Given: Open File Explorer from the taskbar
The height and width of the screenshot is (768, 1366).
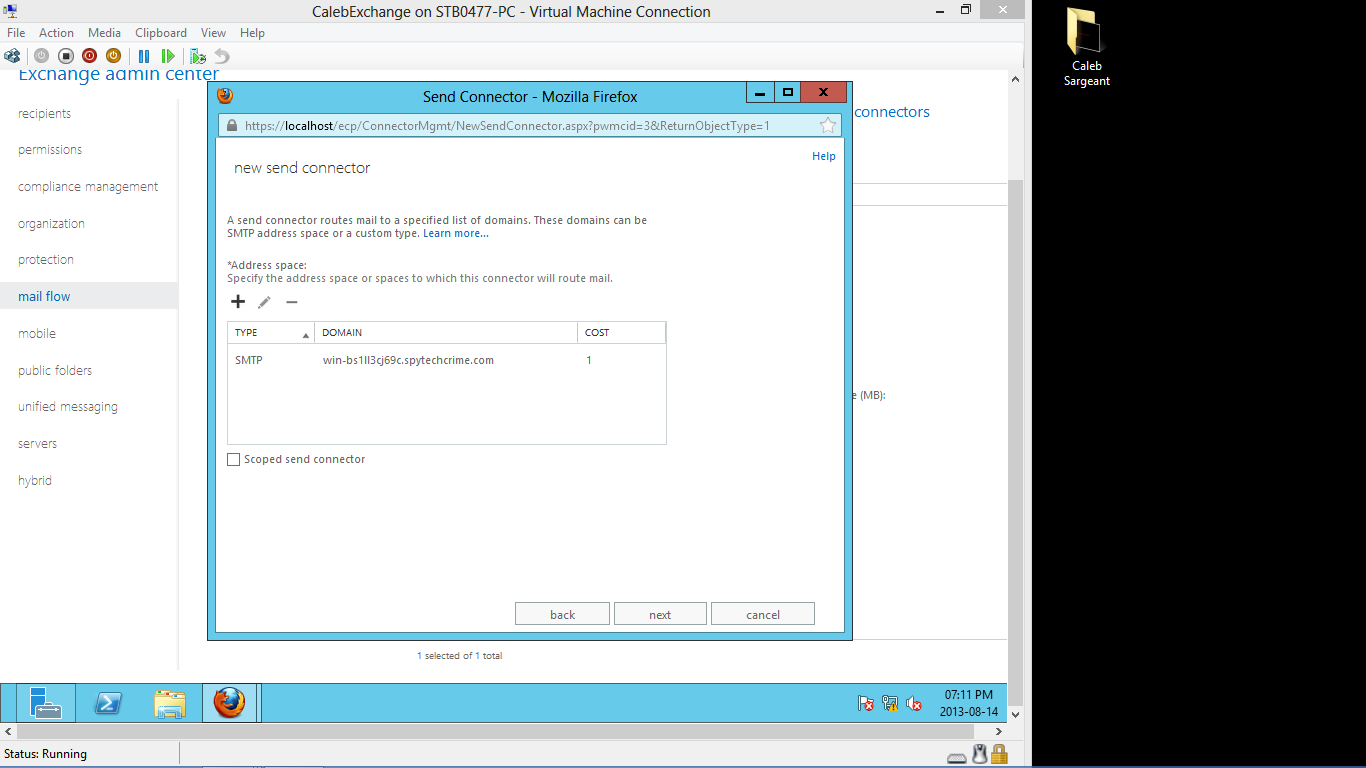Looking at the screenshot, I should click(x=170, y=703).
